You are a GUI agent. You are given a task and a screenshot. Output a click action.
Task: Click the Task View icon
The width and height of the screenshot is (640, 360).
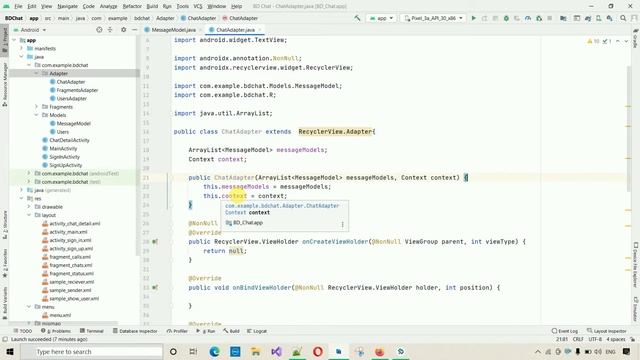pos(193,351)
